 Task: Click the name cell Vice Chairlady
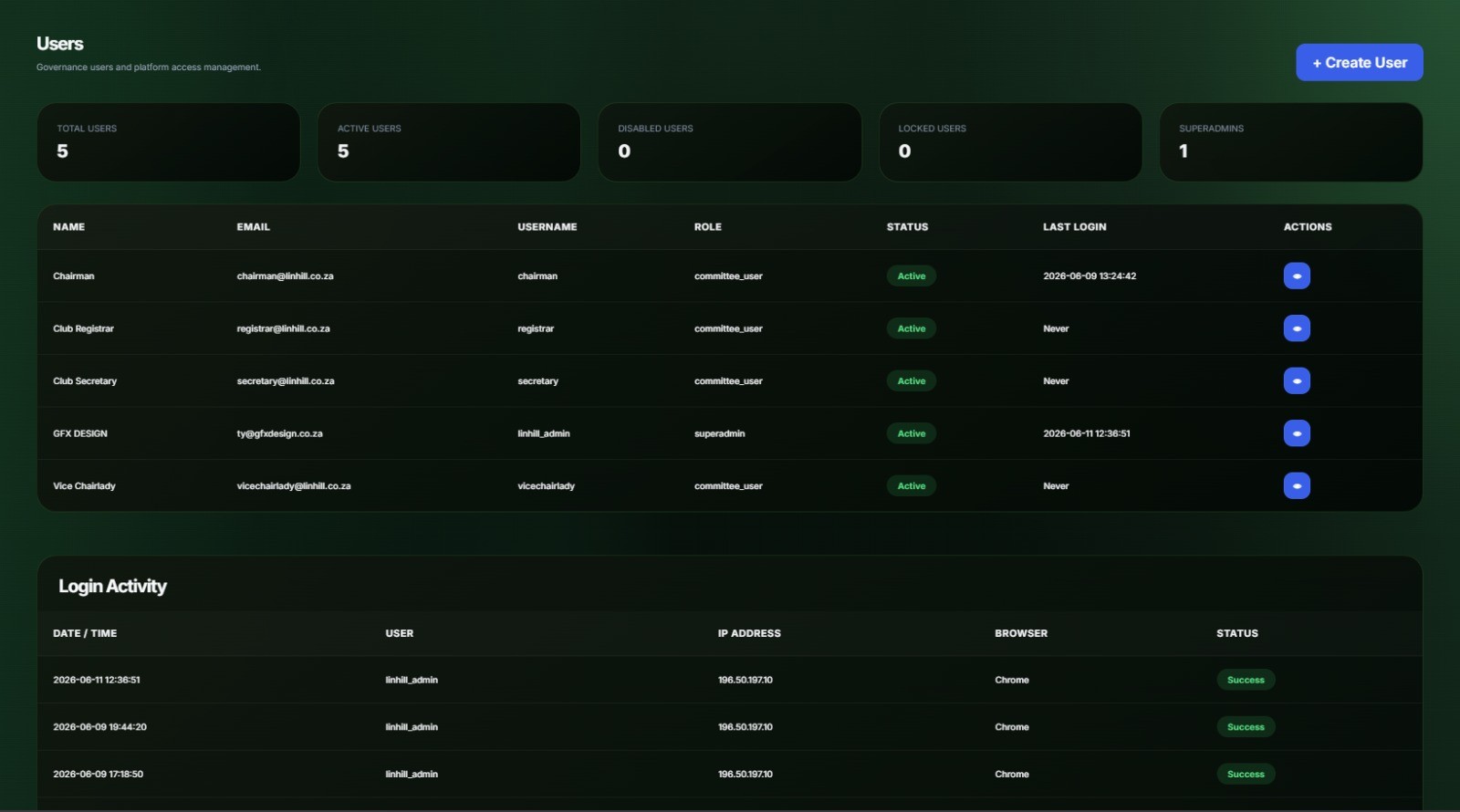coord(85,486)
